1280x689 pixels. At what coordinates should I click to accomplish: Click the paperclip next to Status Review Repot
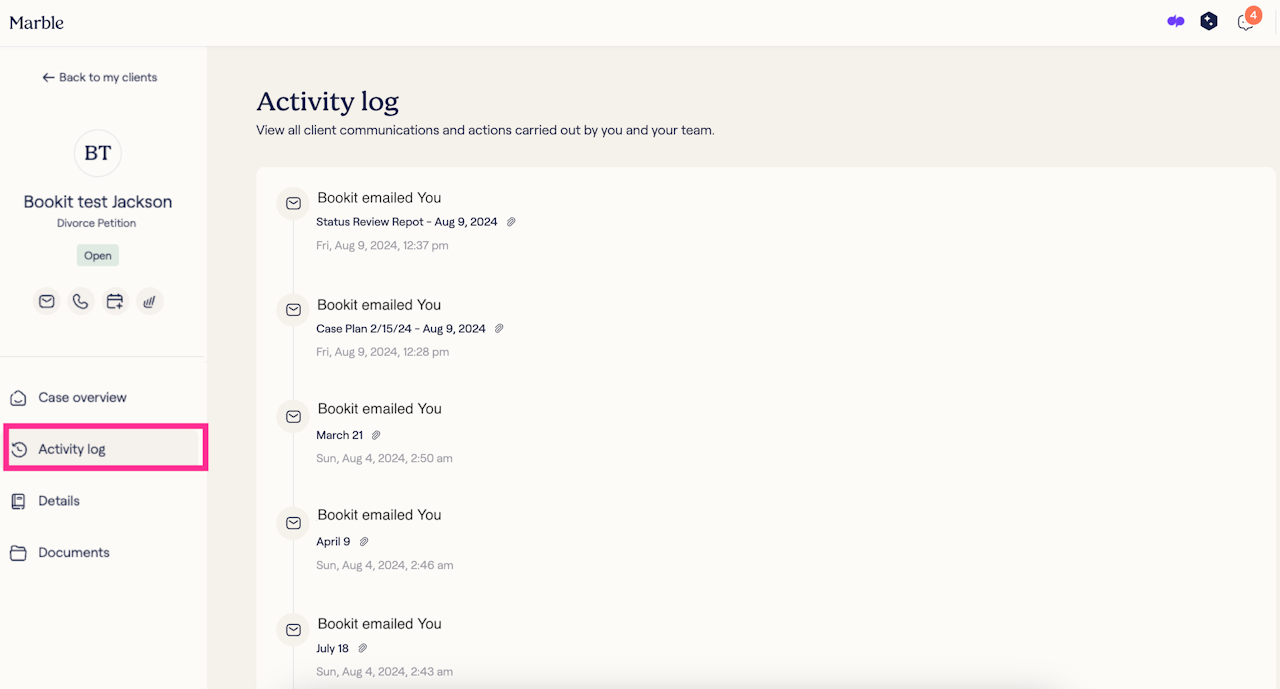[511, 222]
